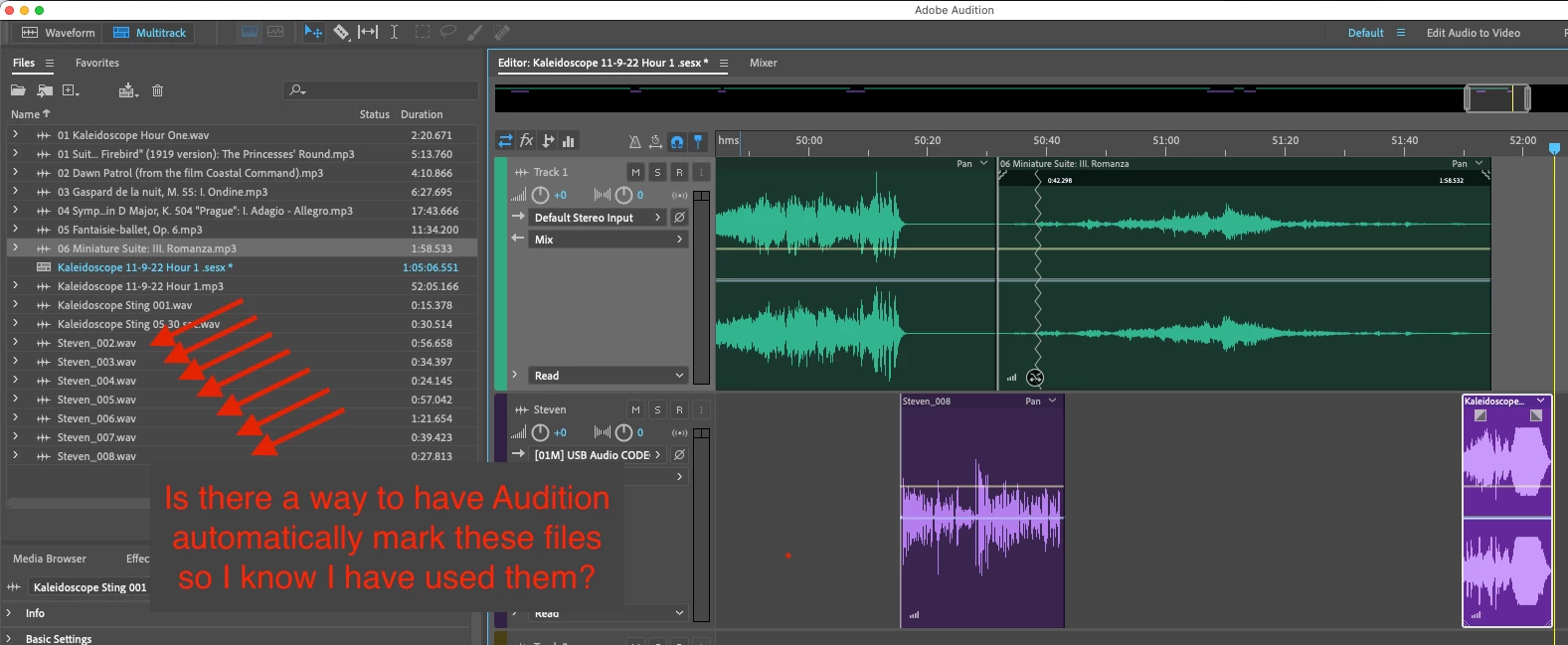Open the Editor panel menu icon
Viewport: 1568px width, 645px height.
click(x=724, y=63)
